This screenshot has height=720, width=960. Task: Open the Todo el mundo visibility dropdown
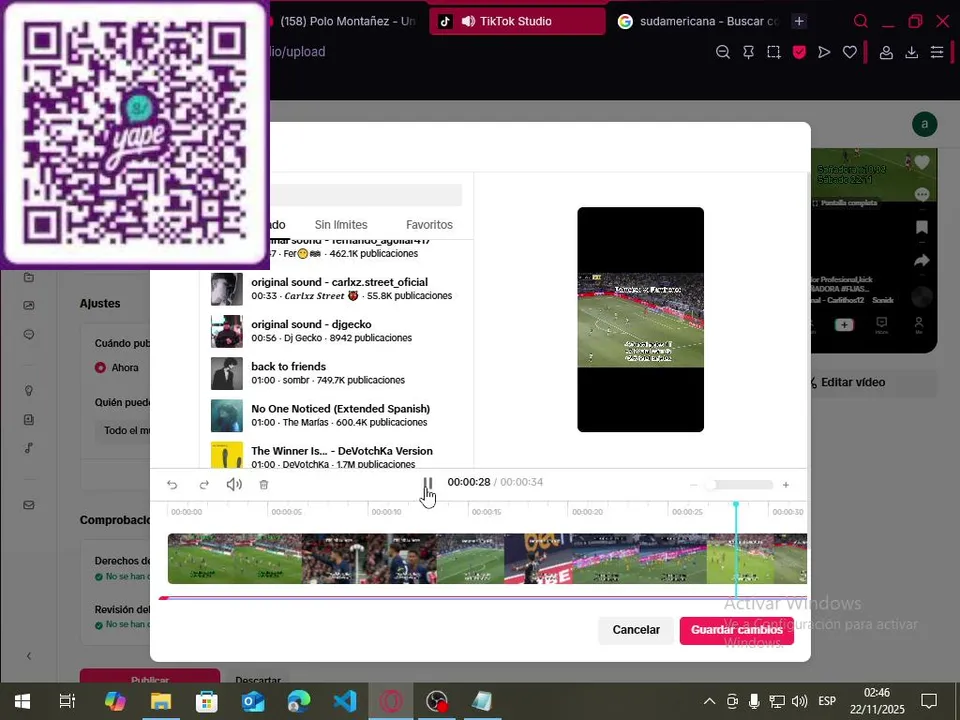(x=124, y=430)
